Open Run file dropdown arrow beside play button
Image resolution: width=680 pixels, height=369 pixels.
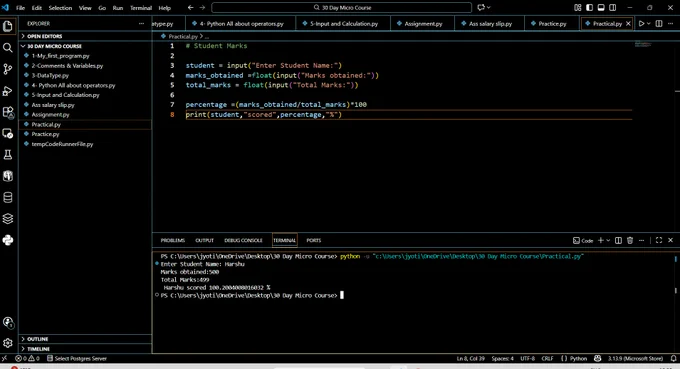[649, 23]
